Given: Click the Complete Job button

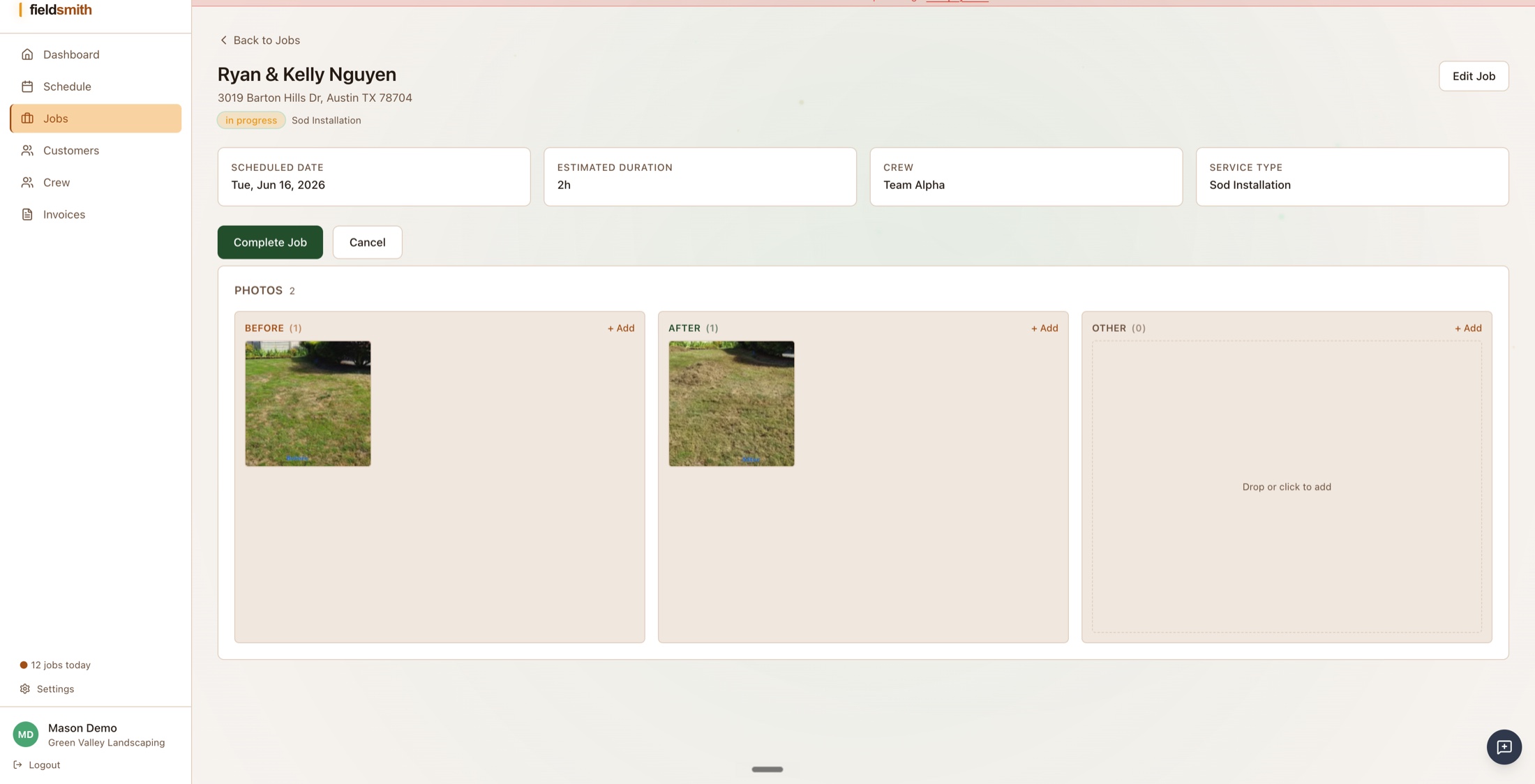Looking at the screenshot, I should (270, 242).
